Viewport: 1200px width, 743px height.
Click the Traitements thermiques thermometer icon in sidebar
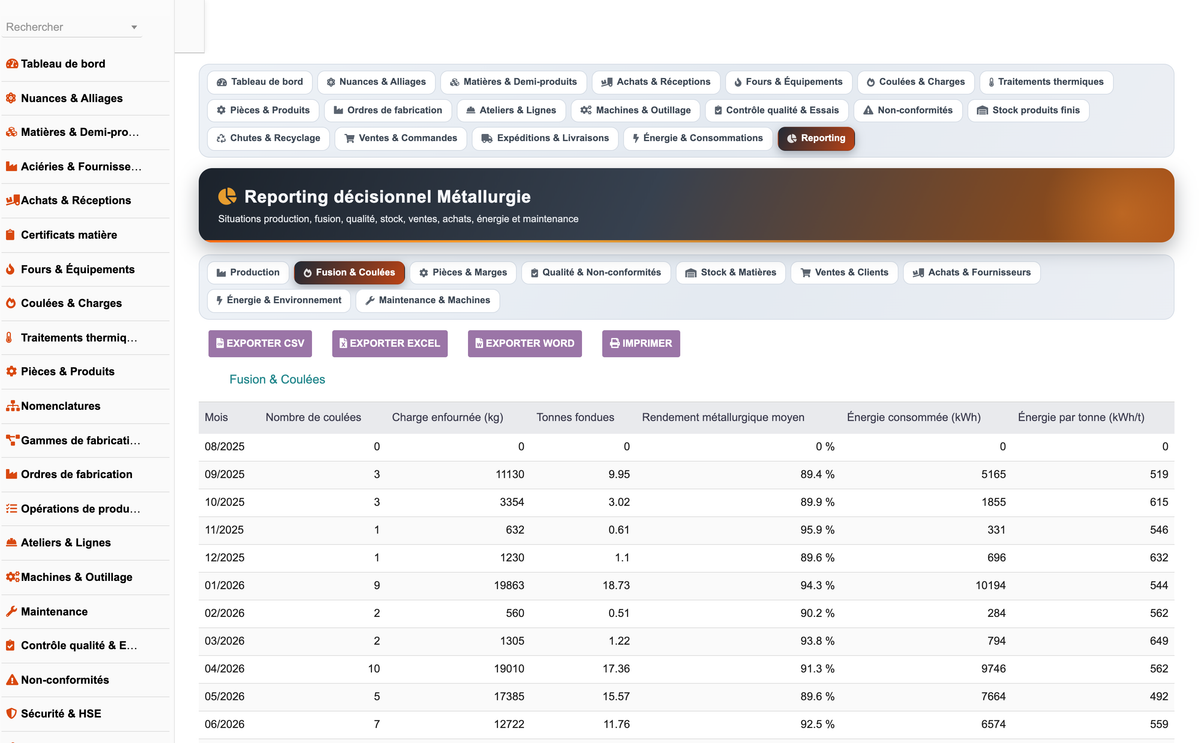point(10,338)
